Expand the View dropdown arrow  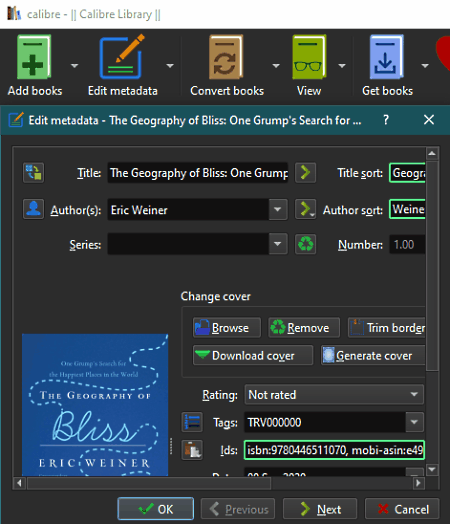point(342,66)
